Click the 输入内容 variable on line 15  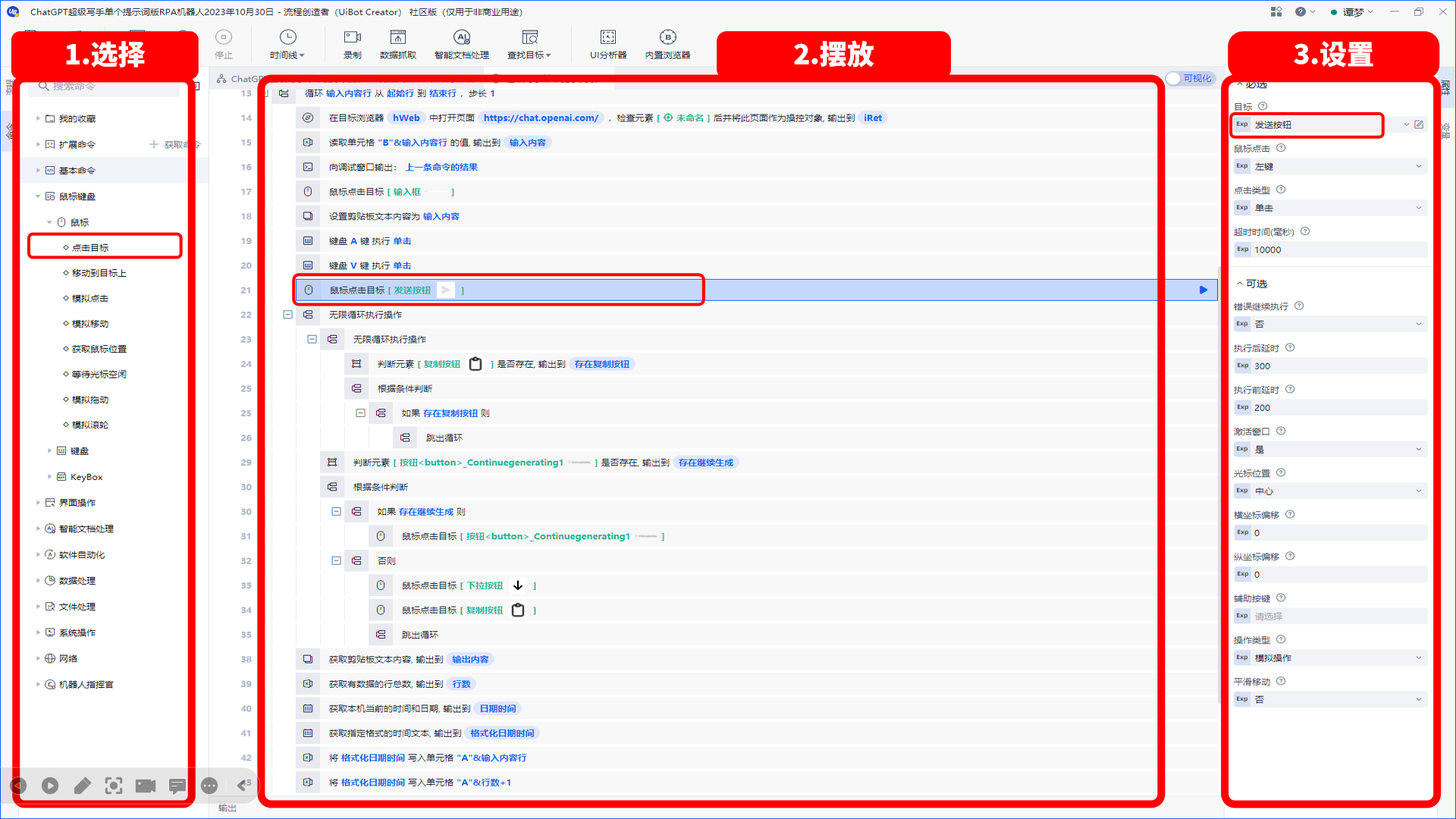[x=527, y=143]
